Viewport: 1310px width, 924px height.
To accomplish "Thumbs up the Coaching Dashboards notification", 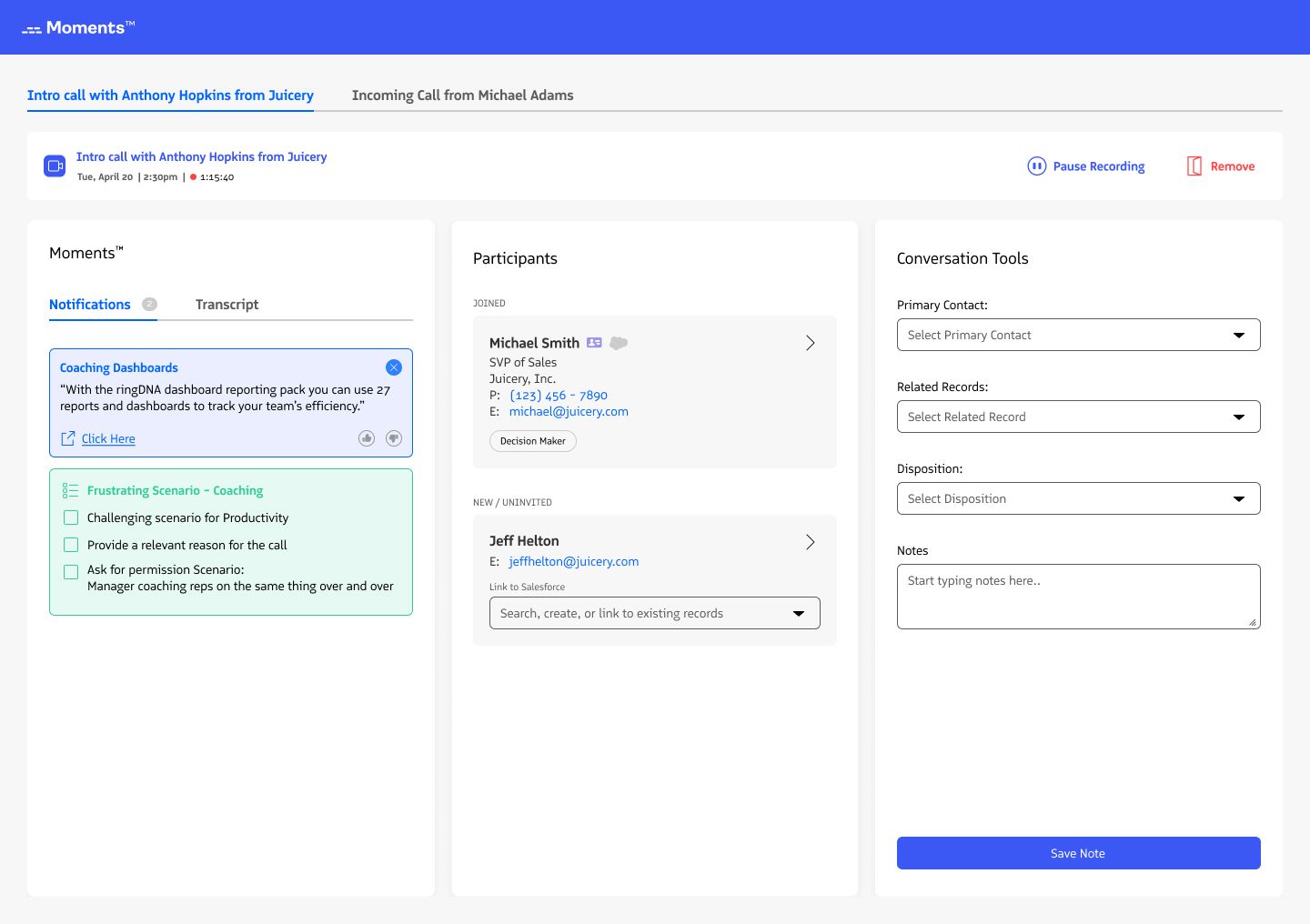I will 367,438.
